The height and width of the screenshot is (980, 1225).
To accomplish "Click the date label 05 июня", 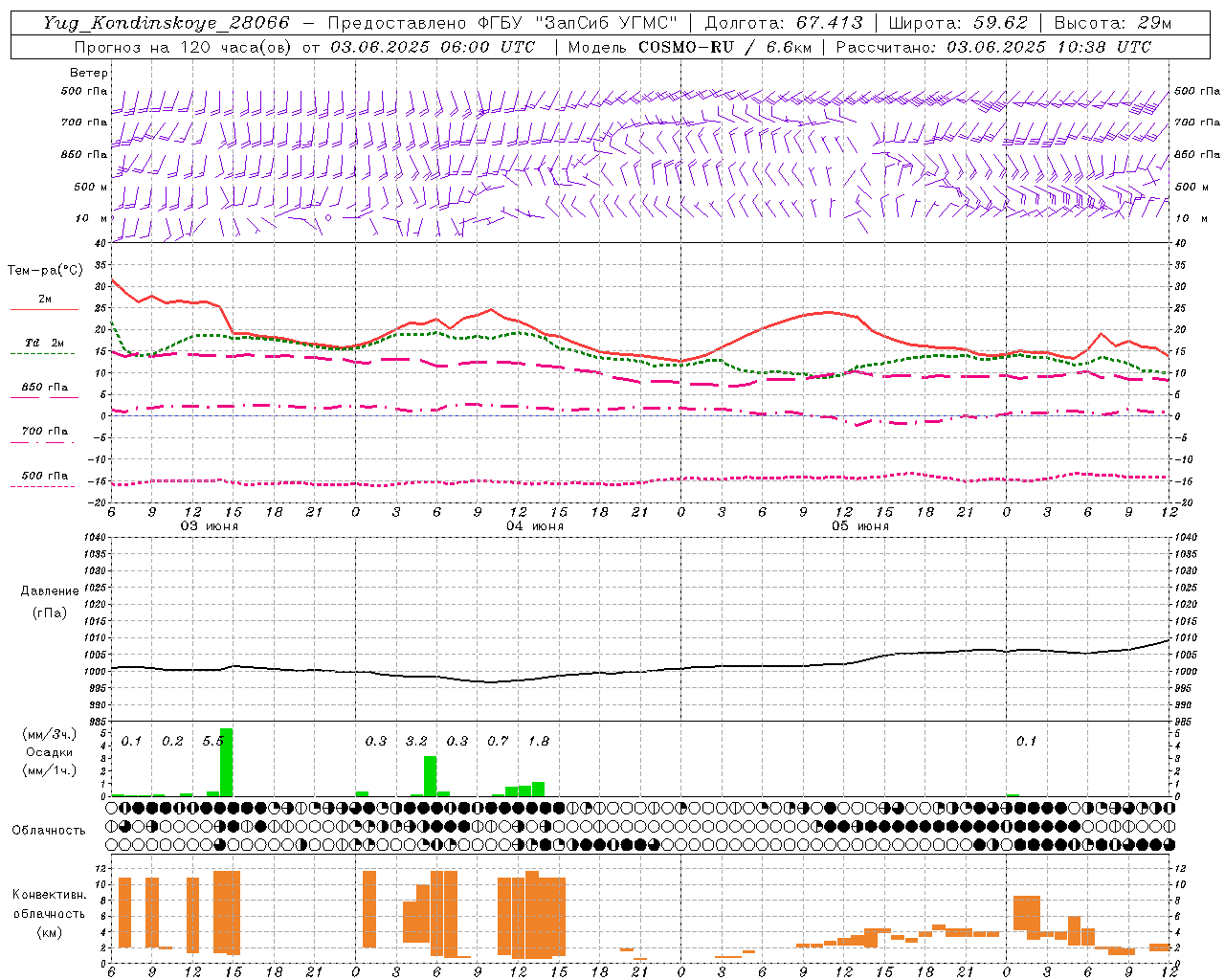I will [860, 526].
